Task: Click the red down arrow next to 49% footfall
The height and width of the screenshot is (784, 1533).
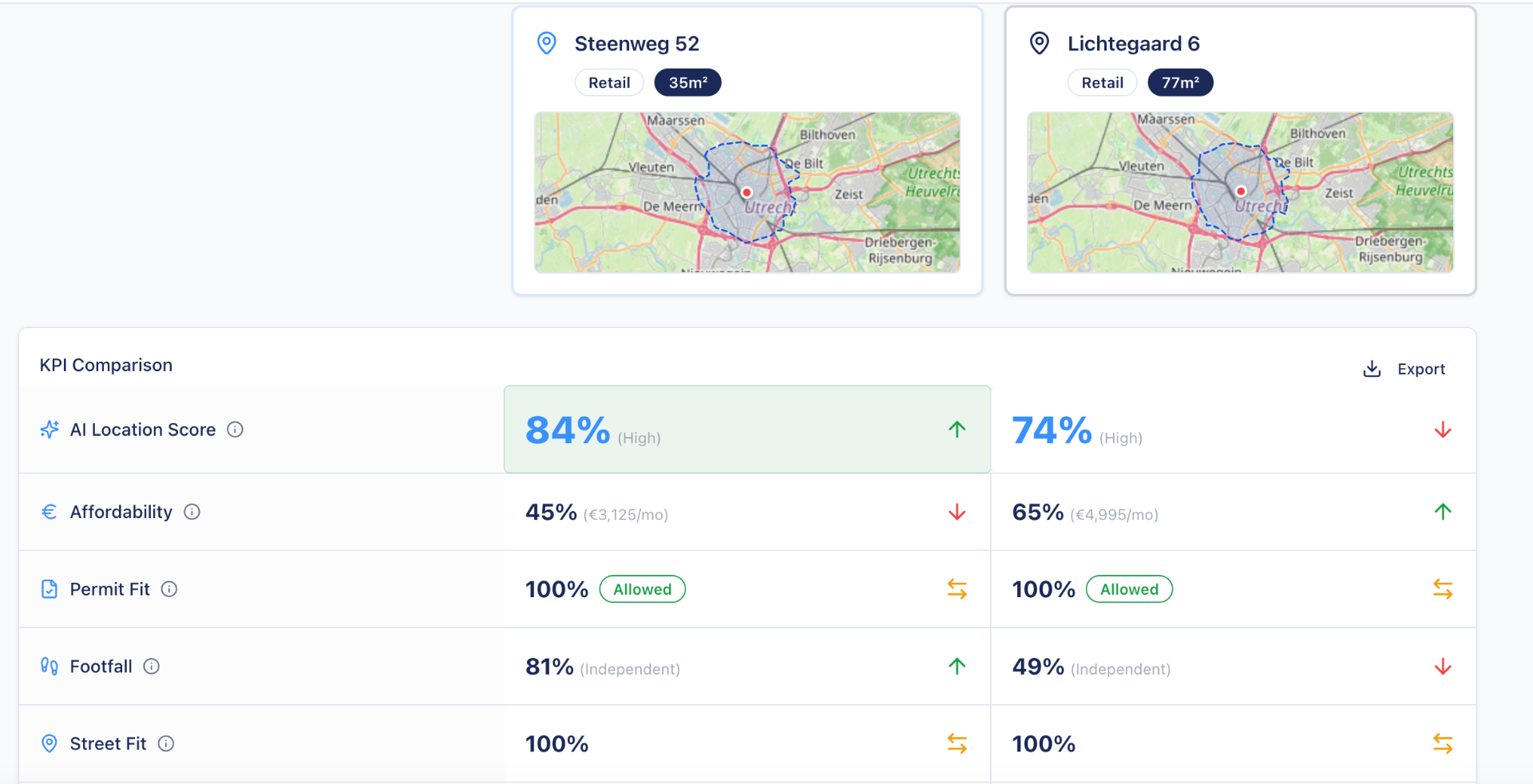Action: [1443, 667]
